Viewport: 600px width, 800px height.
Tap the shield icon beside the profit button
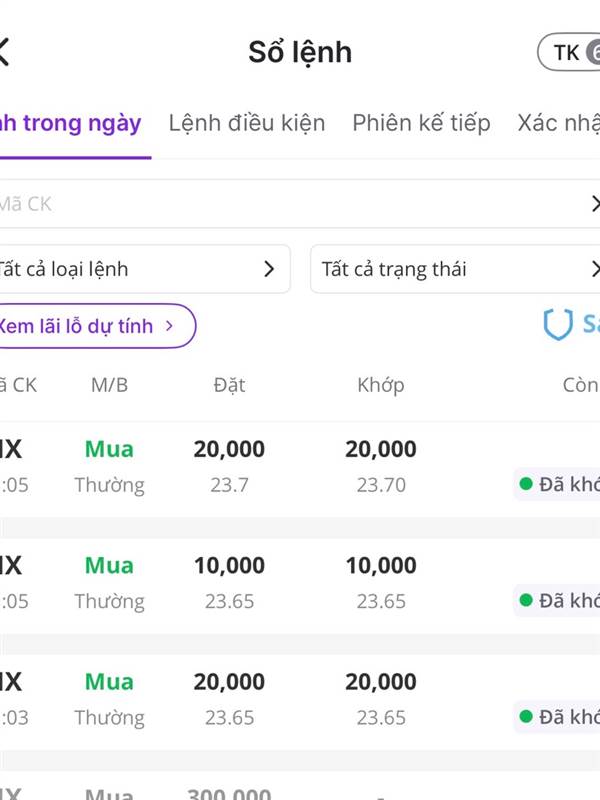coord(557,324)
